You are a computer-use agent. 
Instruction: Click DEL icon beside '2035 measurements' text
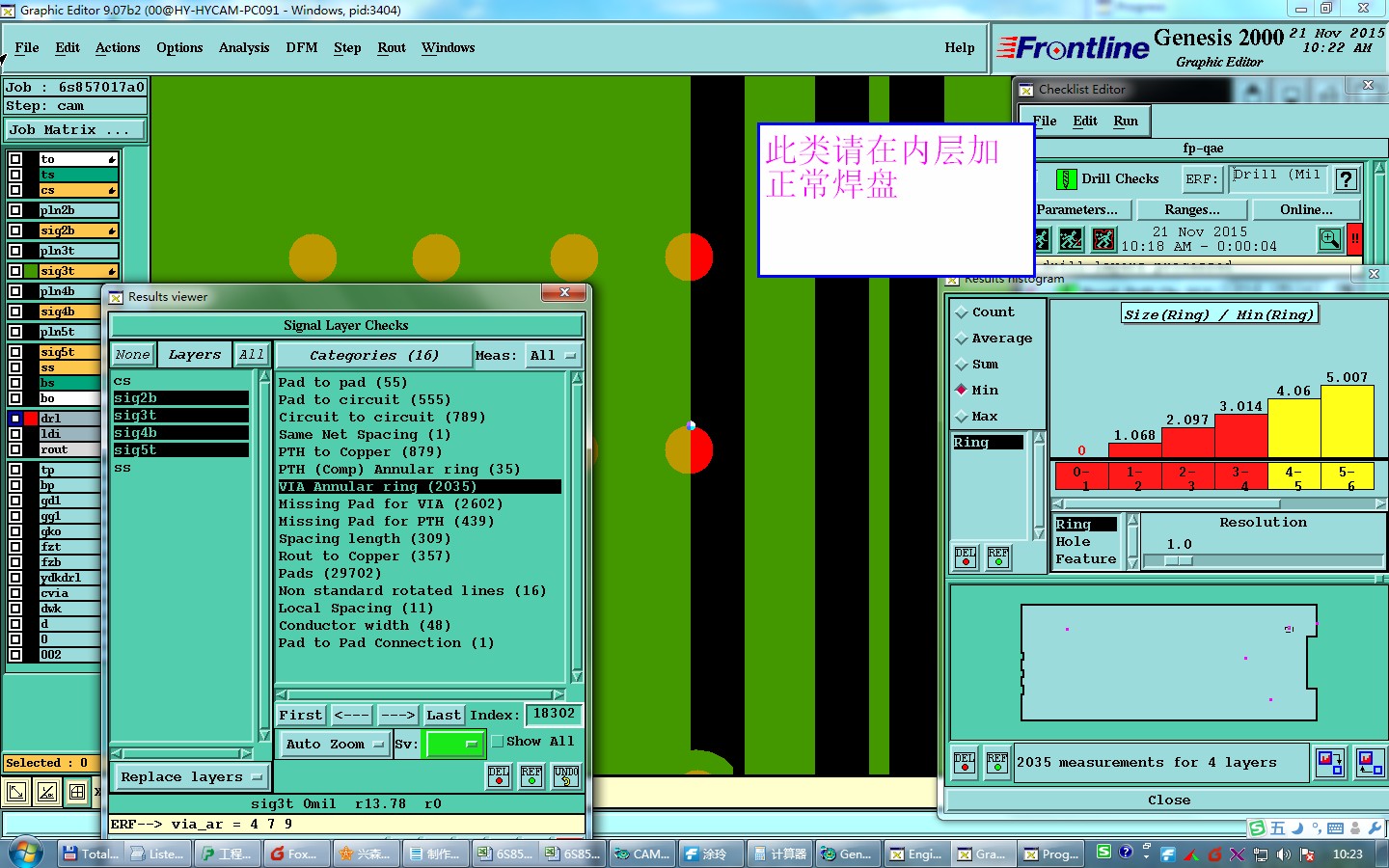click(x=965, y=763)
